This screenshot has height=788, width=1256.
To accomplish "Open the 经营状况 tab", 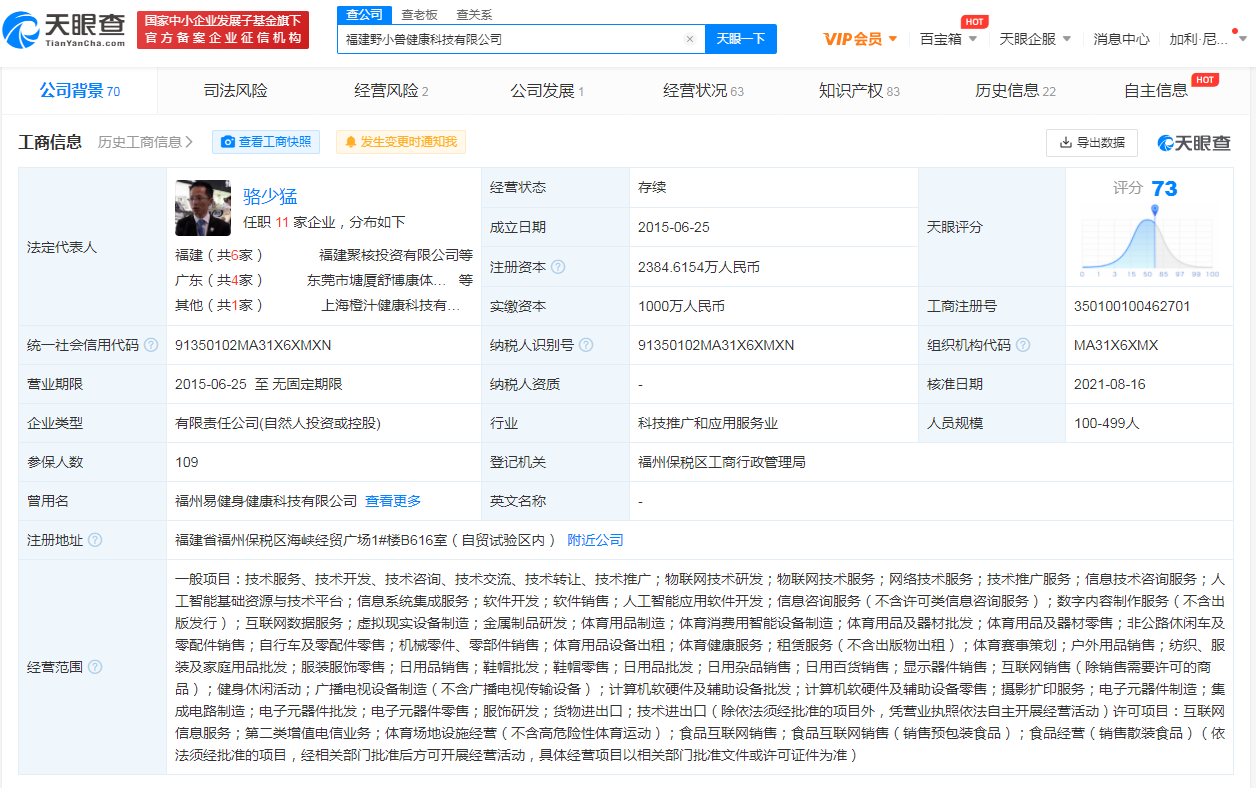I will pos(703,91).
